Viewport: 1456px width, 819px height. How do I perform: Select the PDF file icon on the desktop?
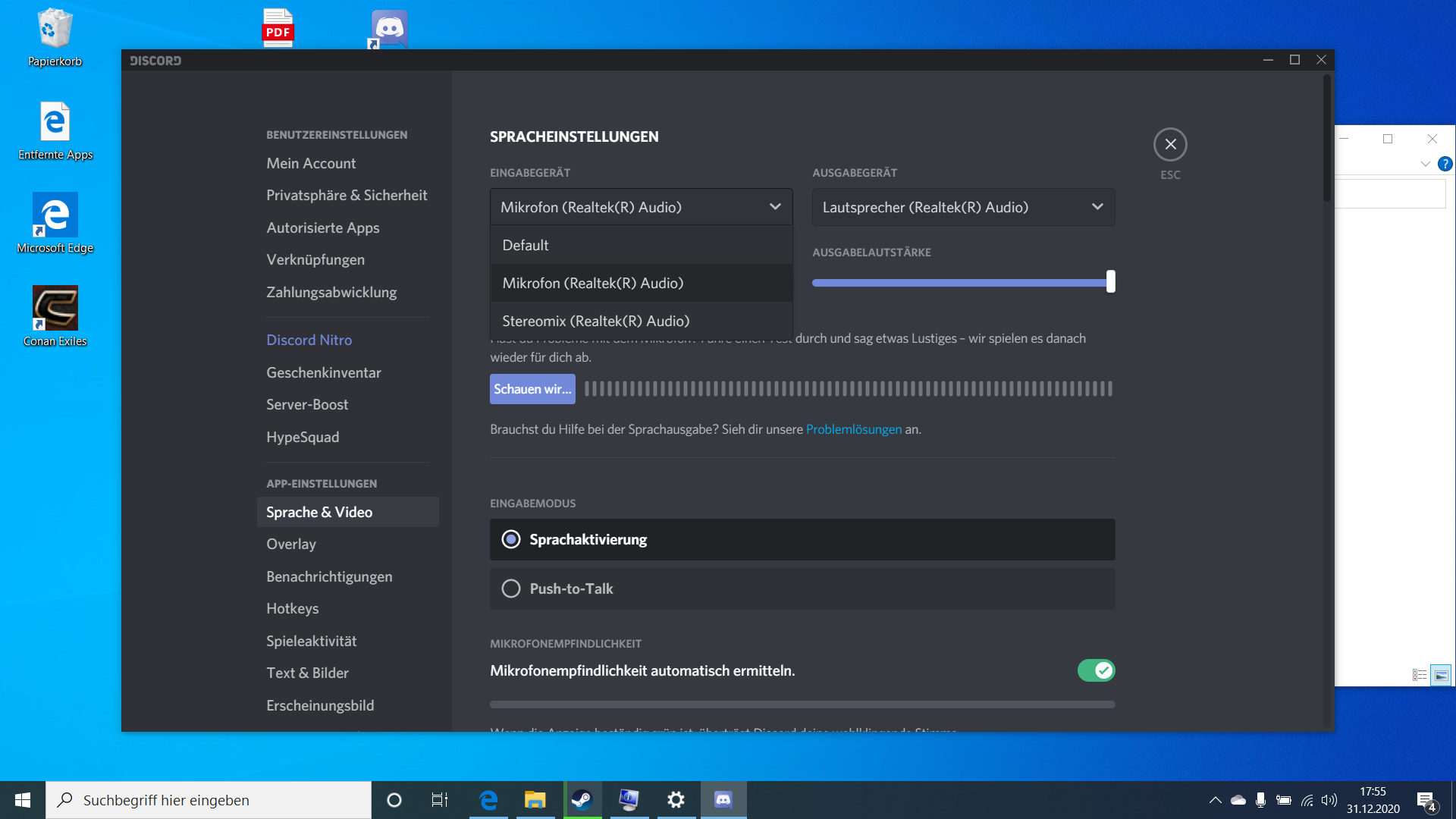(x=278, y=28)
